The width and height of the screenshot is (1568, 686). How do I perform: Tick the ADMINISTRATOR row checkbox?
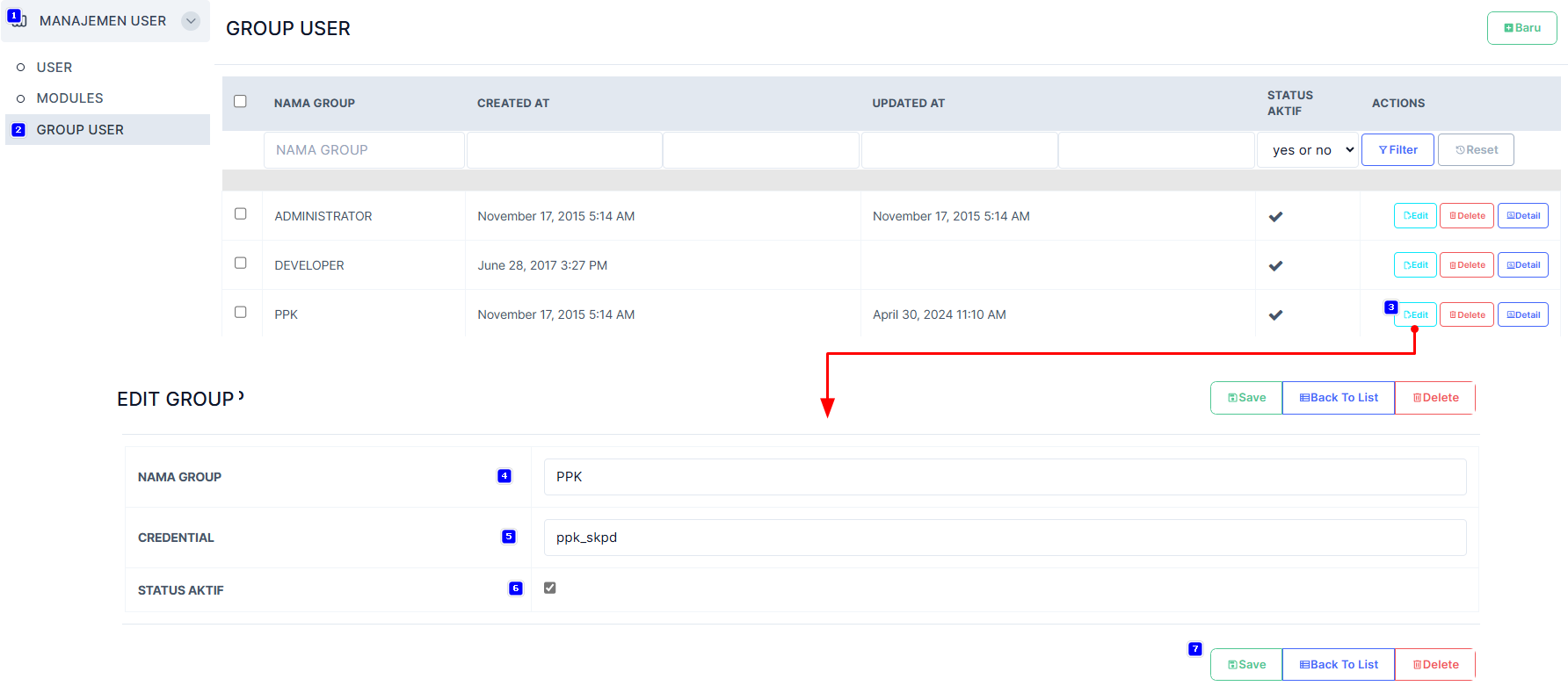coord(240,213)
